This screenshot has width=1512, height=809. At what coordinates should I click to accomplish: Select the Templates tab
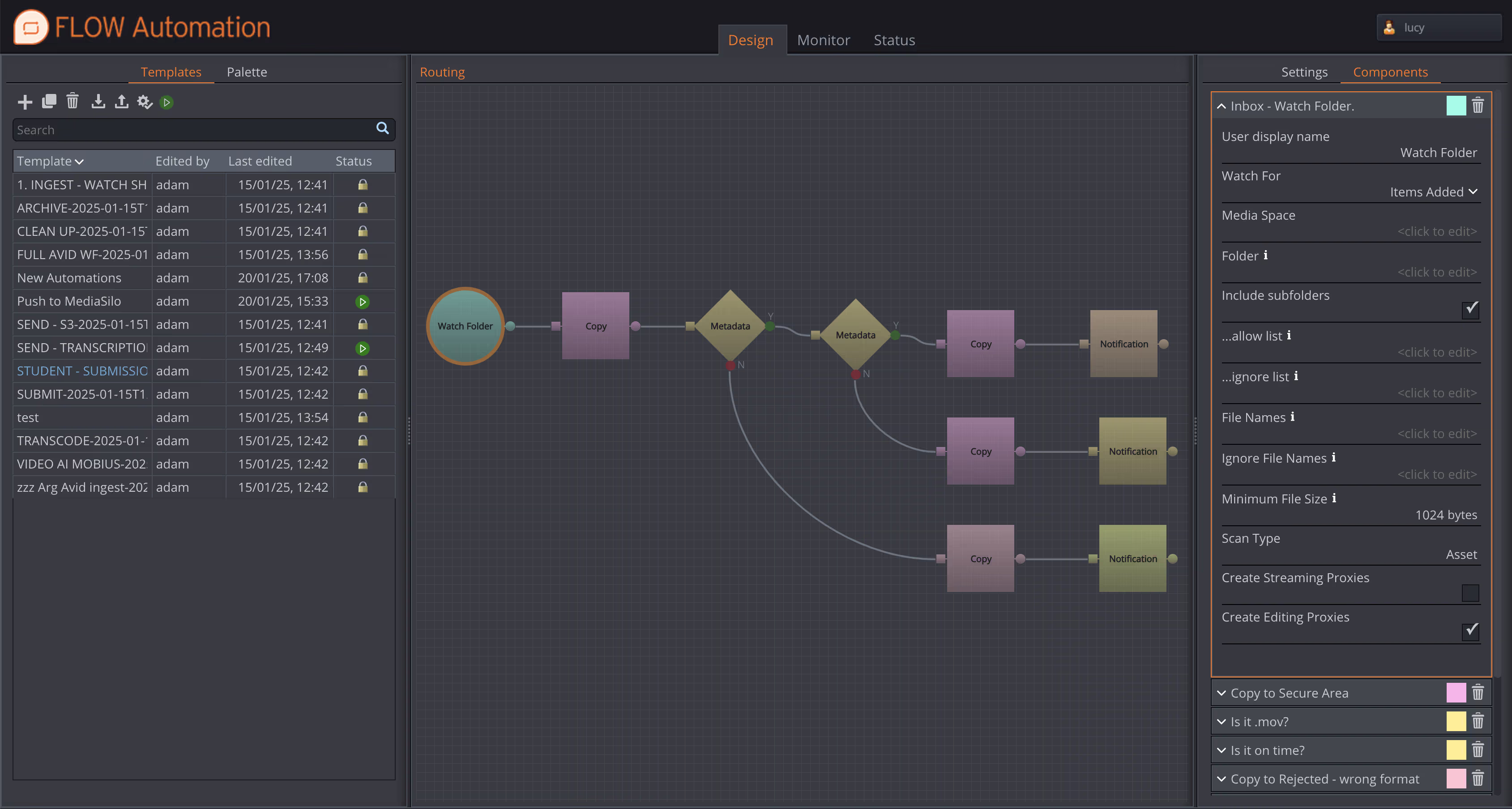coord(171,72)
